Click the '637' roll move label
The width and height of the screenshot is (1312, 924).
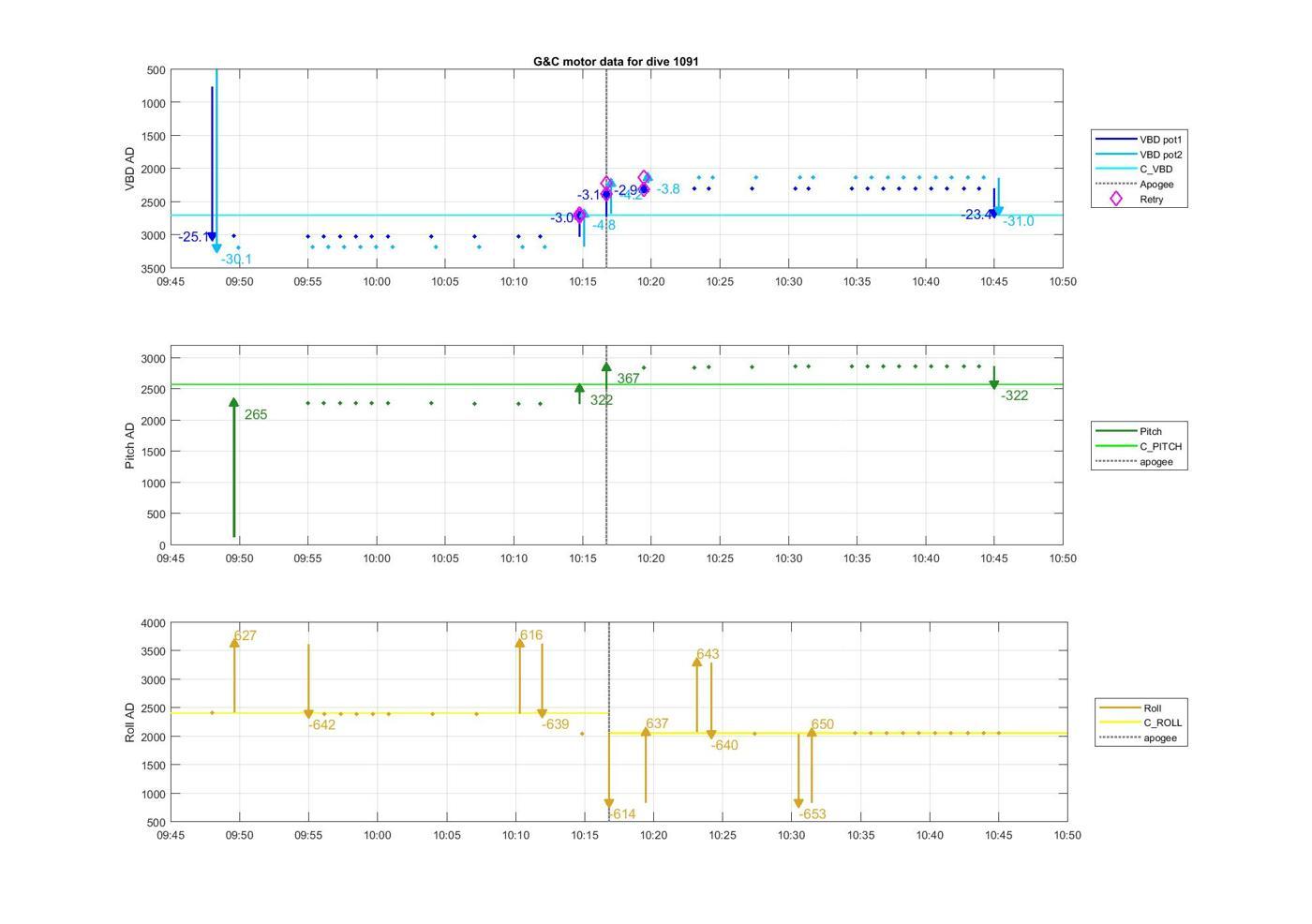(x=657, y=724)
